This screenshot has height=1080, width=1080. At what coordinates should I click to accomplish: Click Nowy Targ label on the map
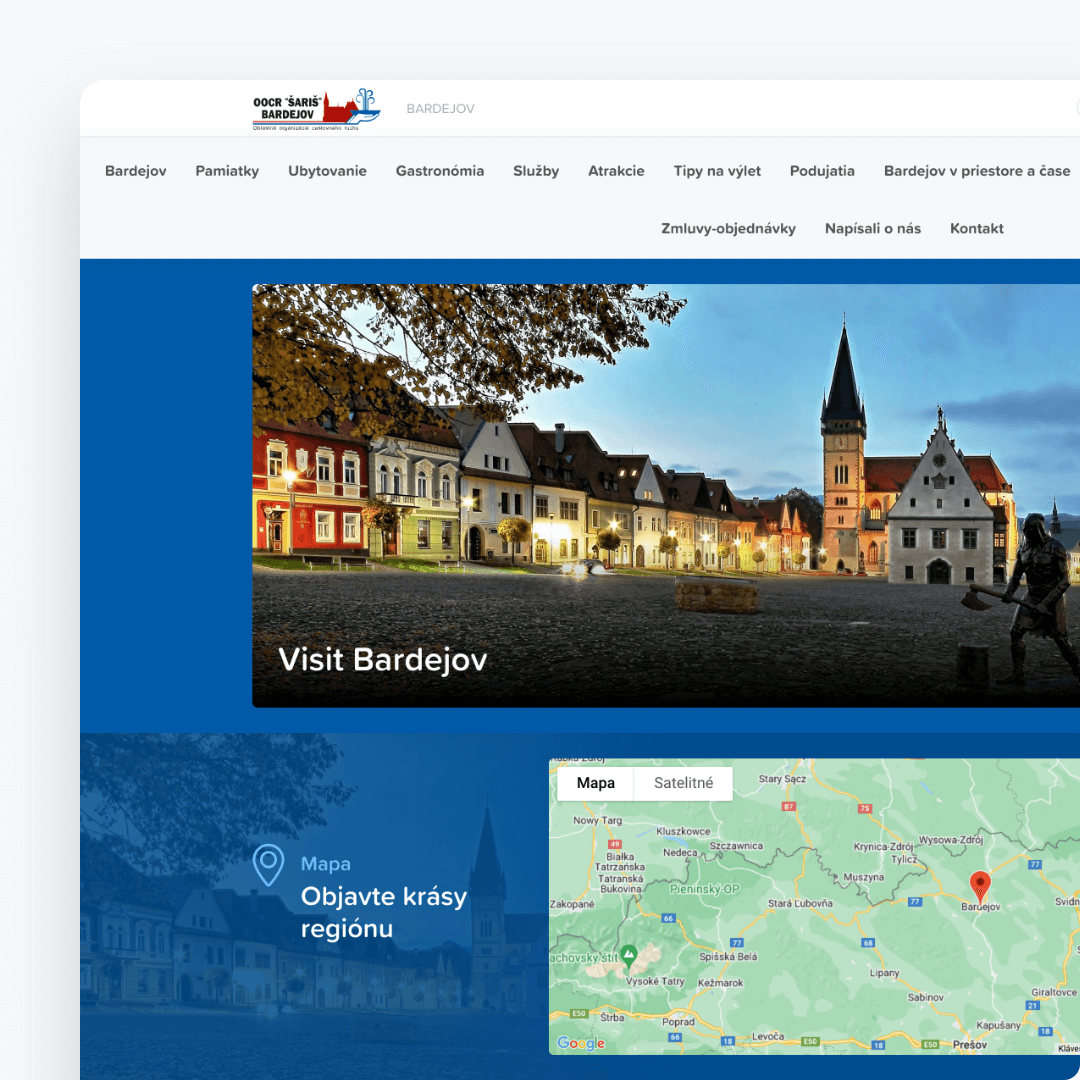click(598, 820)
